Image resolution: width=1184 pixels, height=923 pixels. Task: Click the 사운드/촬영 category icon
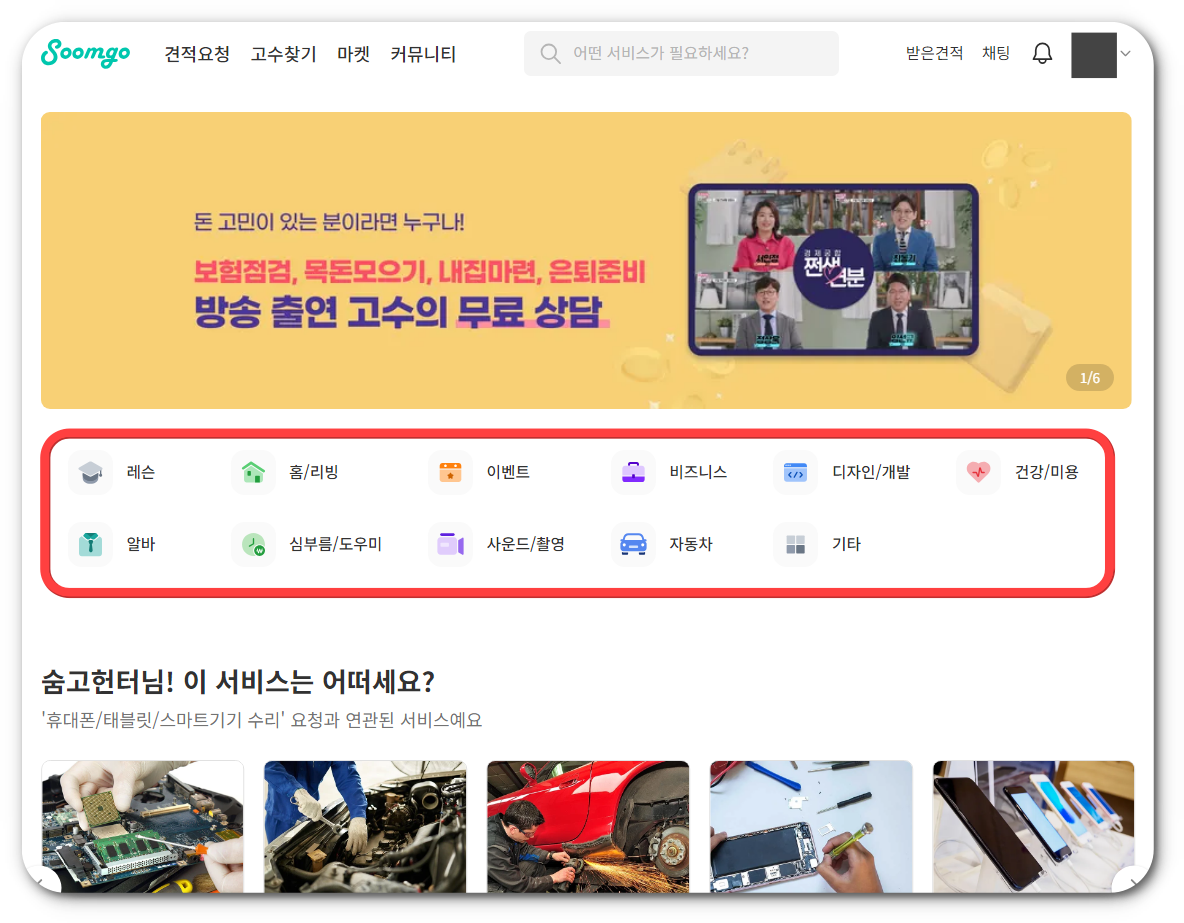coord(450,544)
